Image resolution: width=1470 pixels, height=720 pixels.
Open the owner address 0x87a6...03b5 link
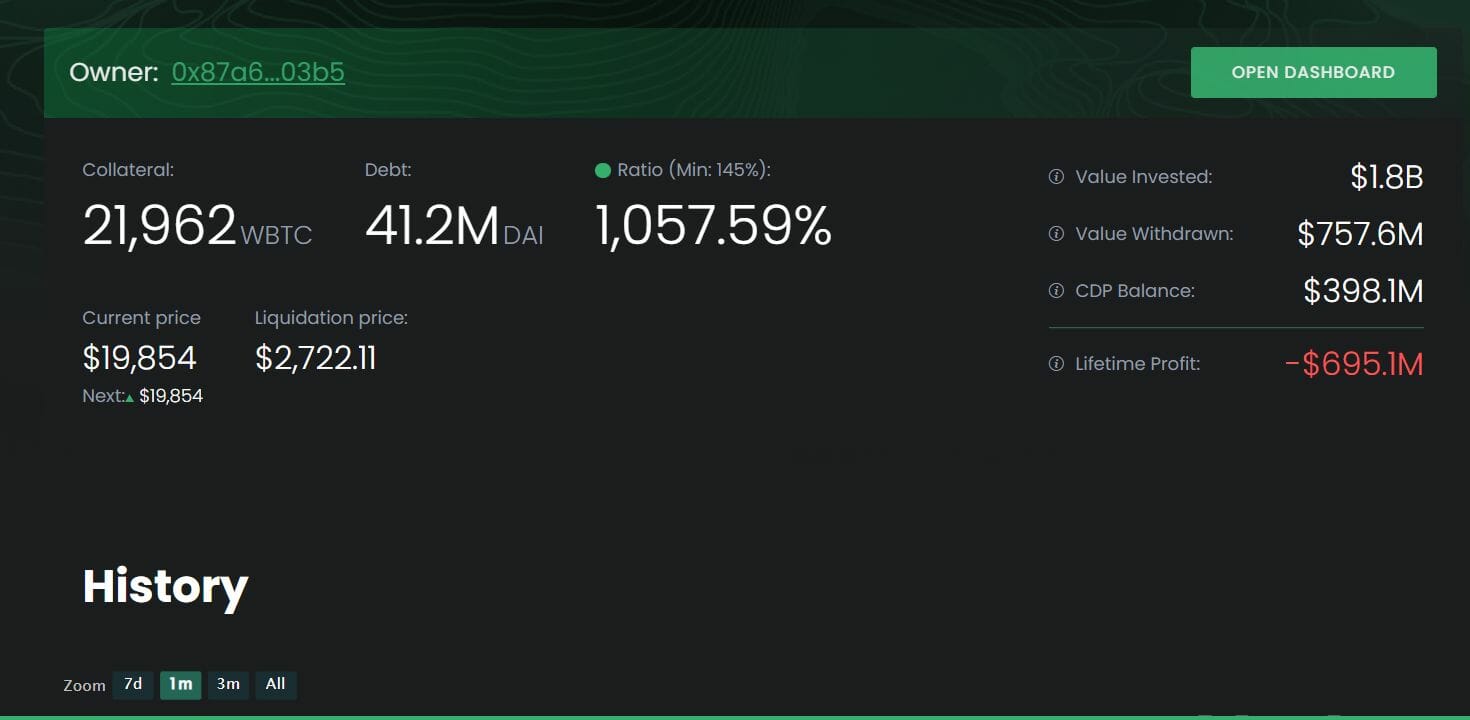258,72
